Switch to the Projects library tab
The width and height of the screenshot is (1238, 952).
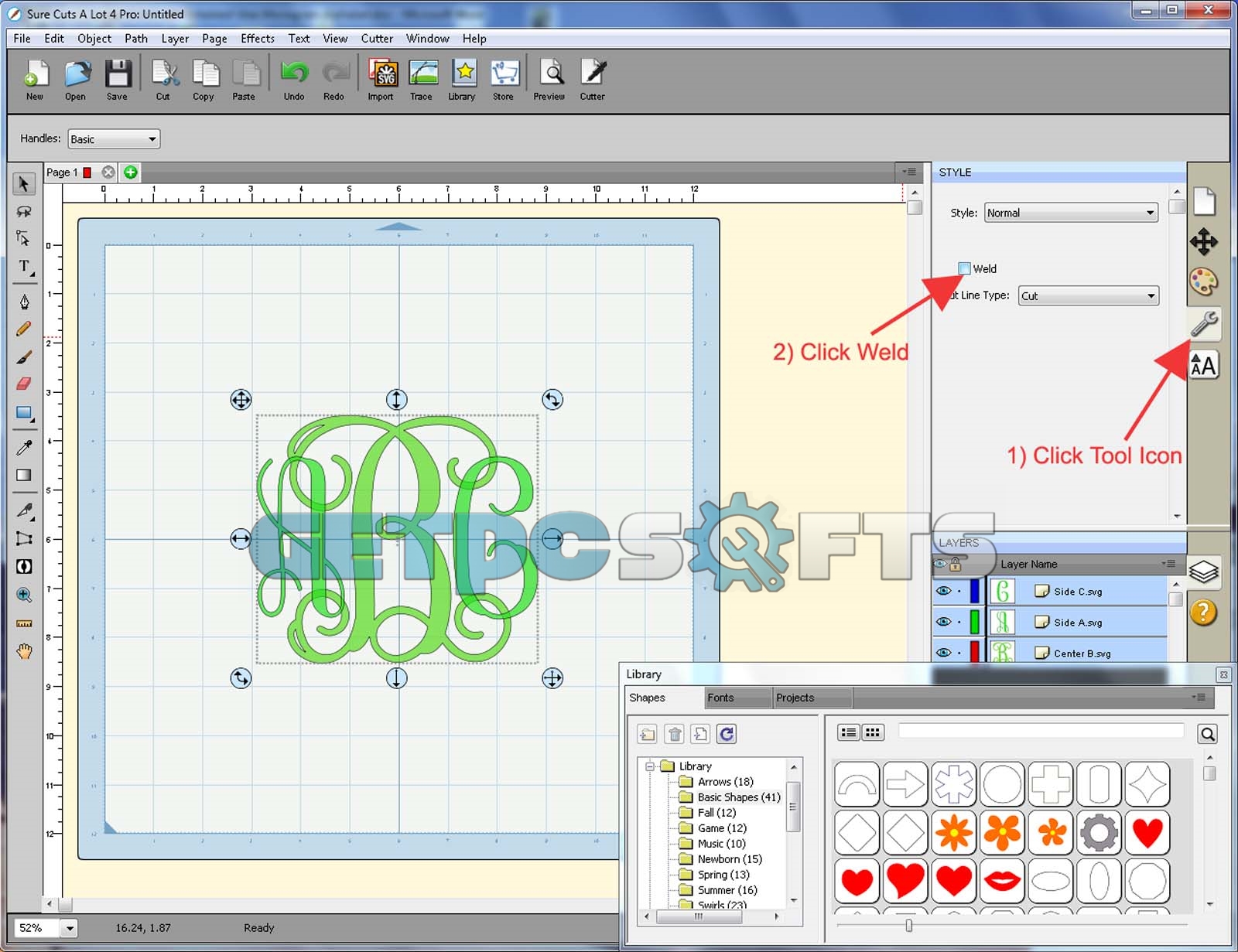tap(812, 698)
